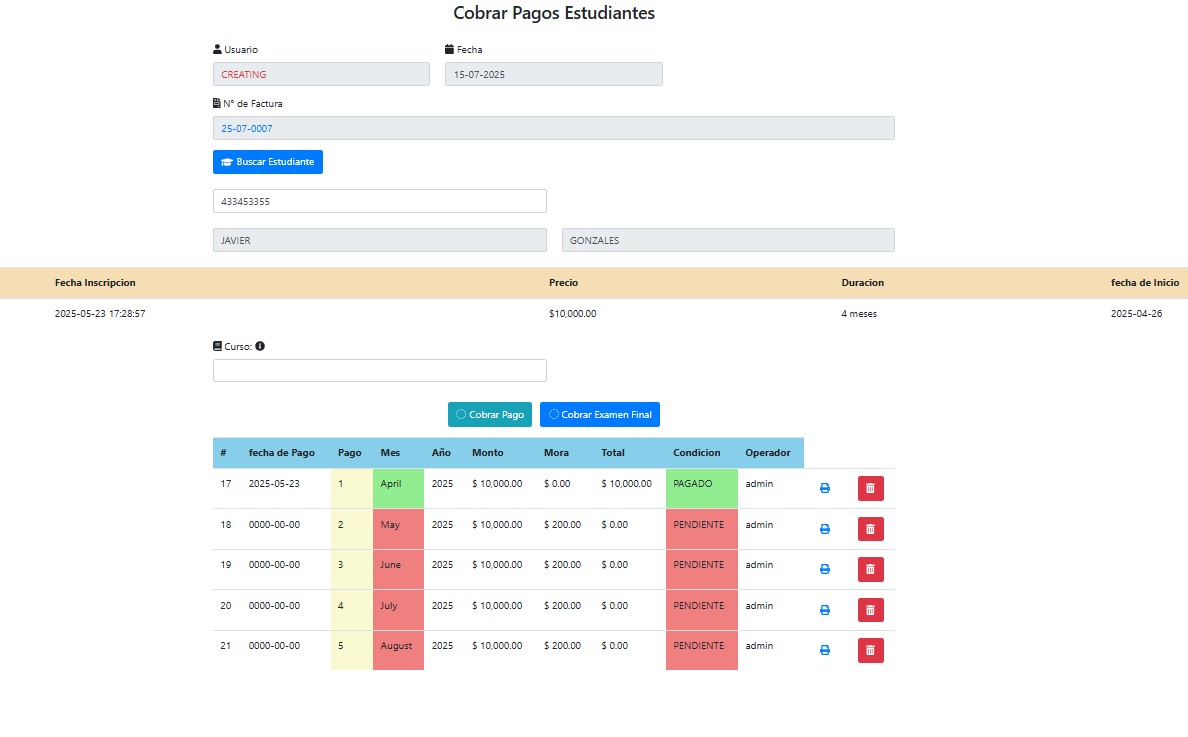Click the Cobrar Pago button
This screenshot has height=737, width=1188.
point(490,414)
